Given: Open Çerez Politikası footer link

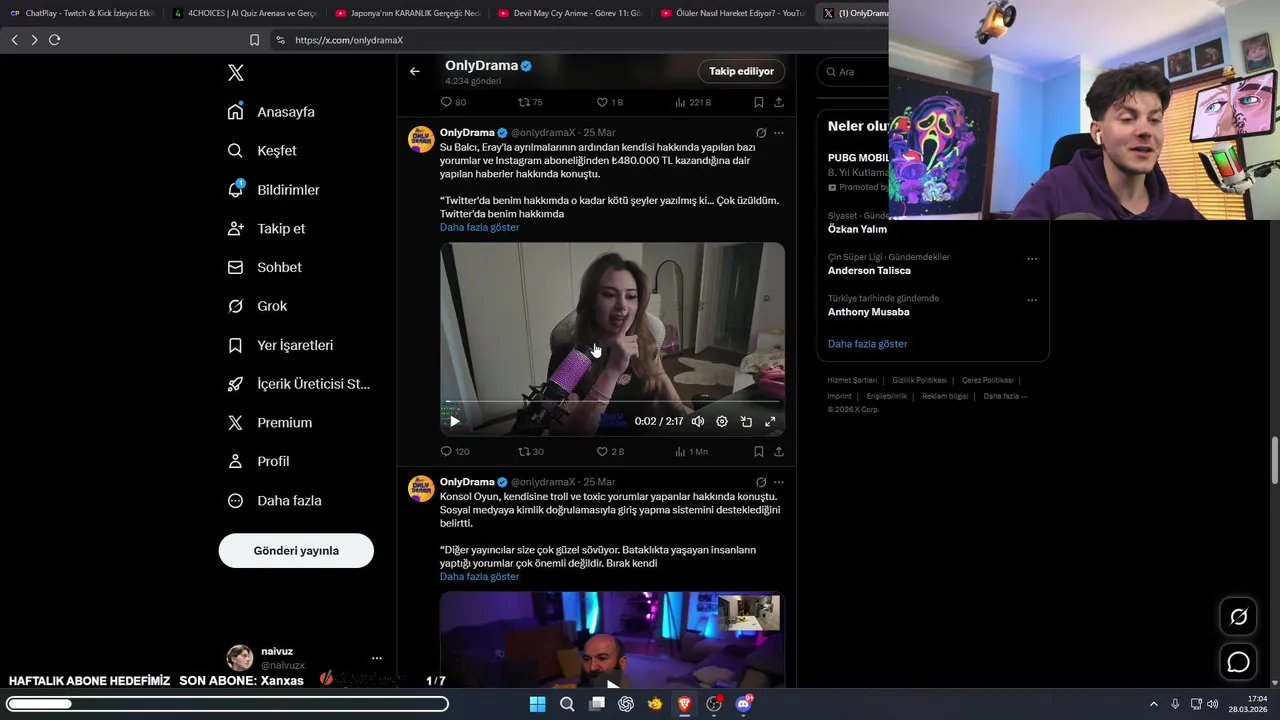Looking at the screenshot, I should tap(987, 381).
